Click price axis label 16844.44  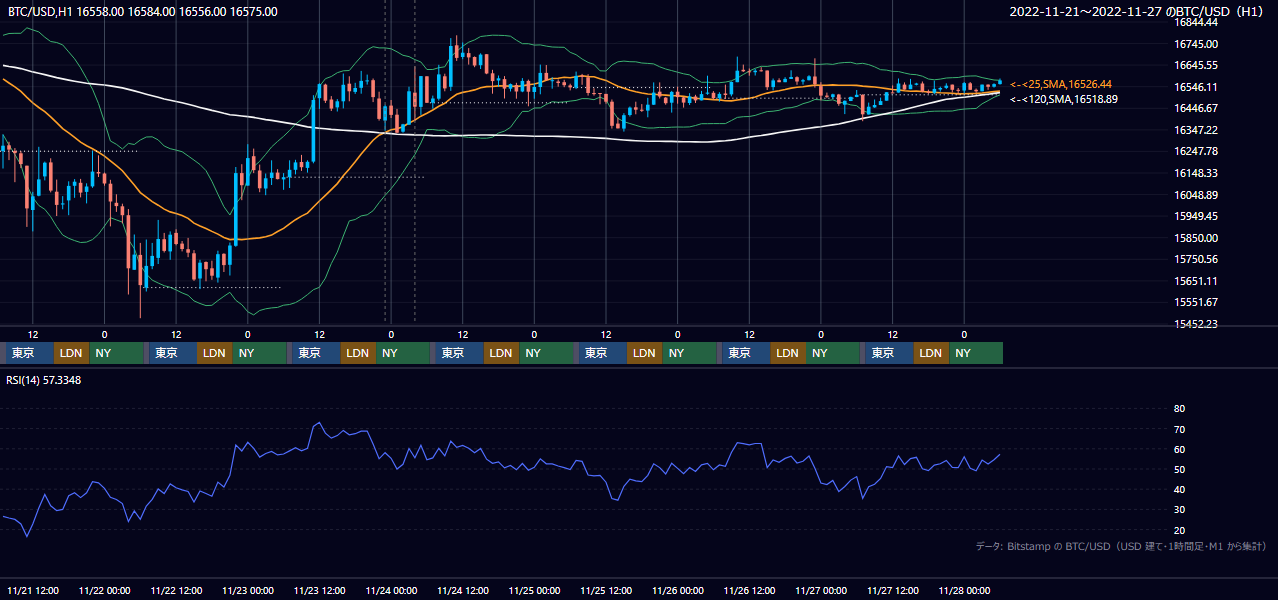tap(1196, 22)
